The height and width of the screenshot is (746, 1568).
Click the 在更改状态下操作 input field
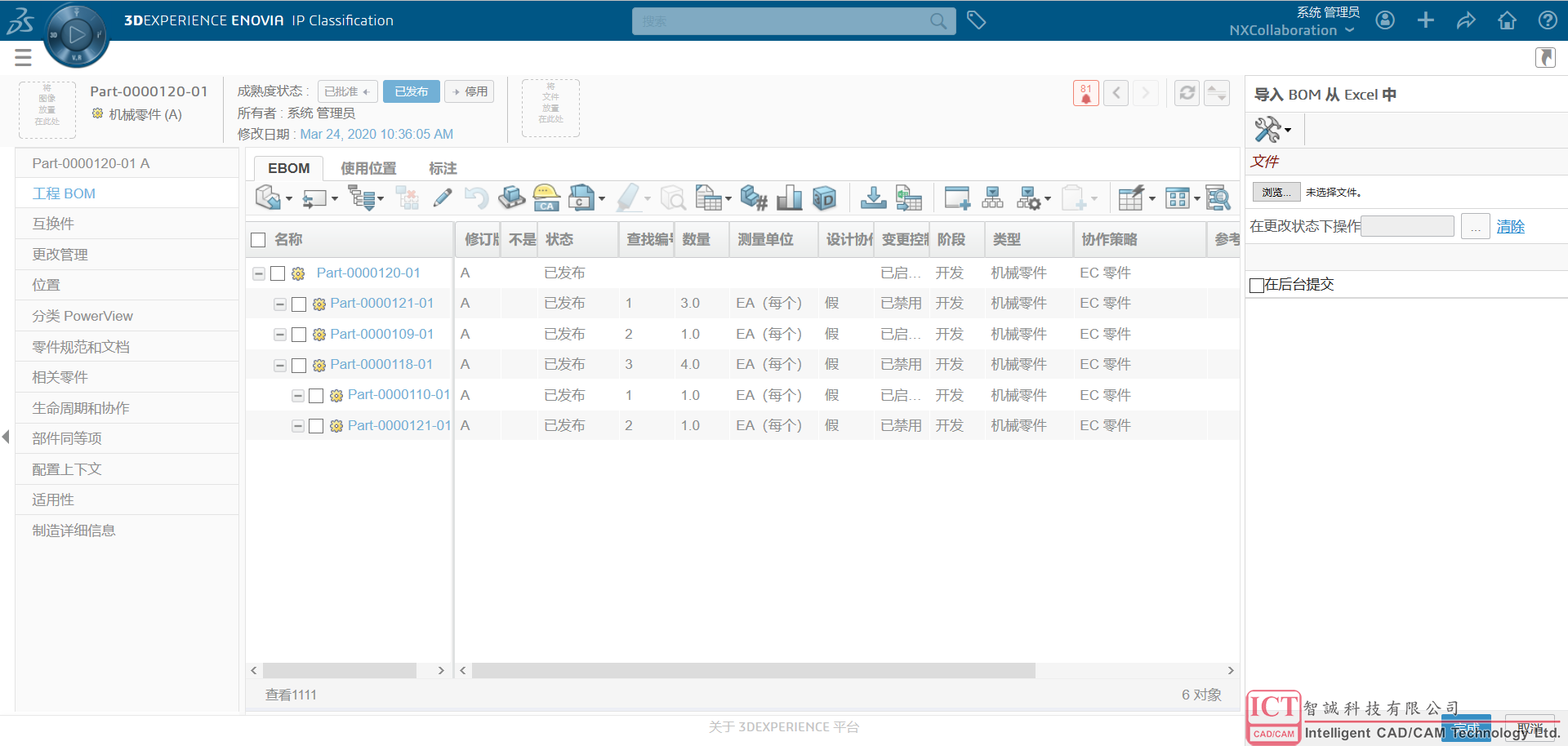click(1408, 226)
